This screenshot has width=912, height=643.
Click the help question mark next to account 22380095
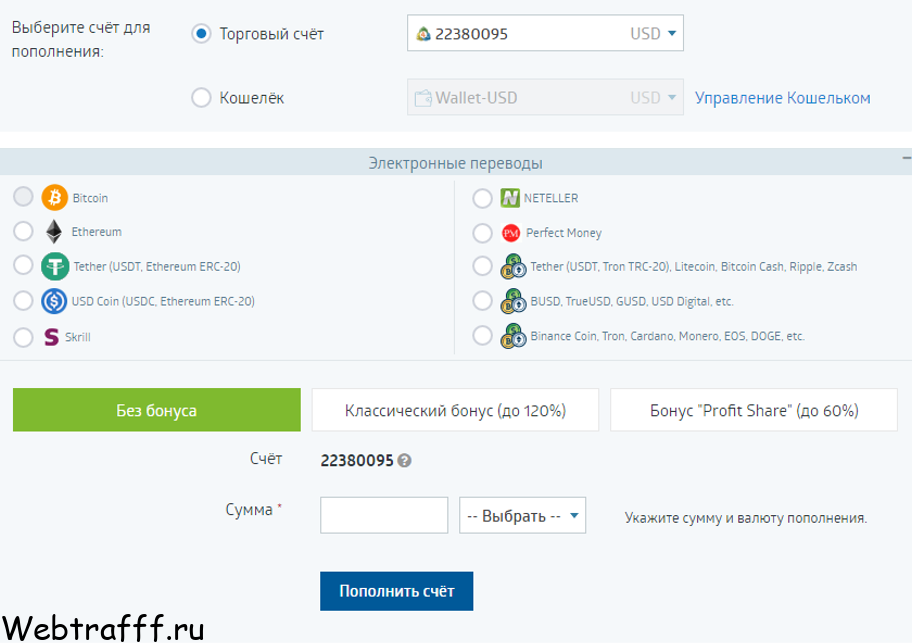(x=404, y=461)
